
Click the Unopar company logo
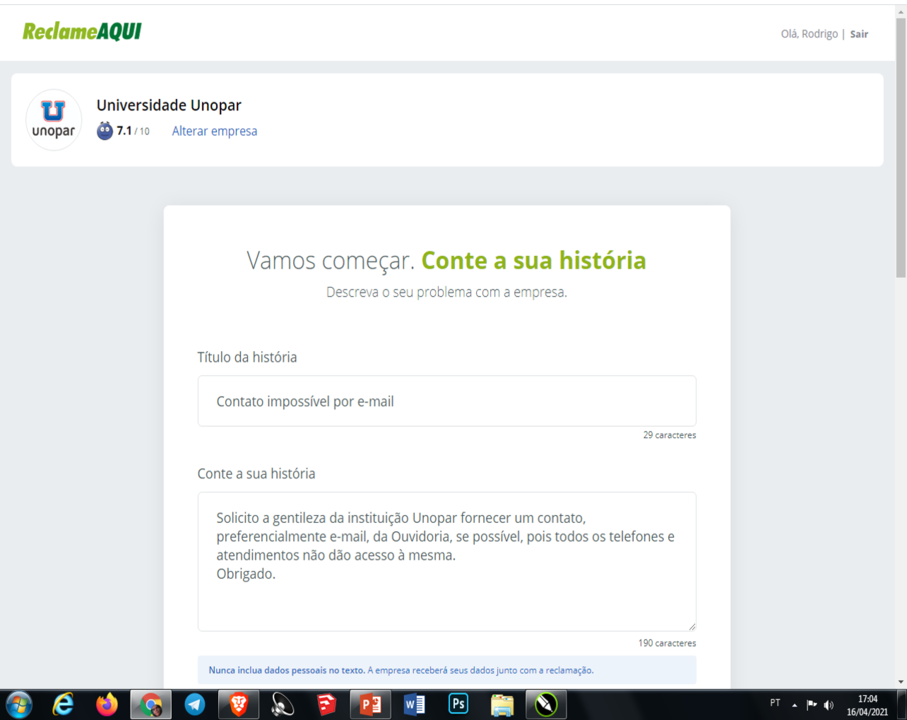53,119
